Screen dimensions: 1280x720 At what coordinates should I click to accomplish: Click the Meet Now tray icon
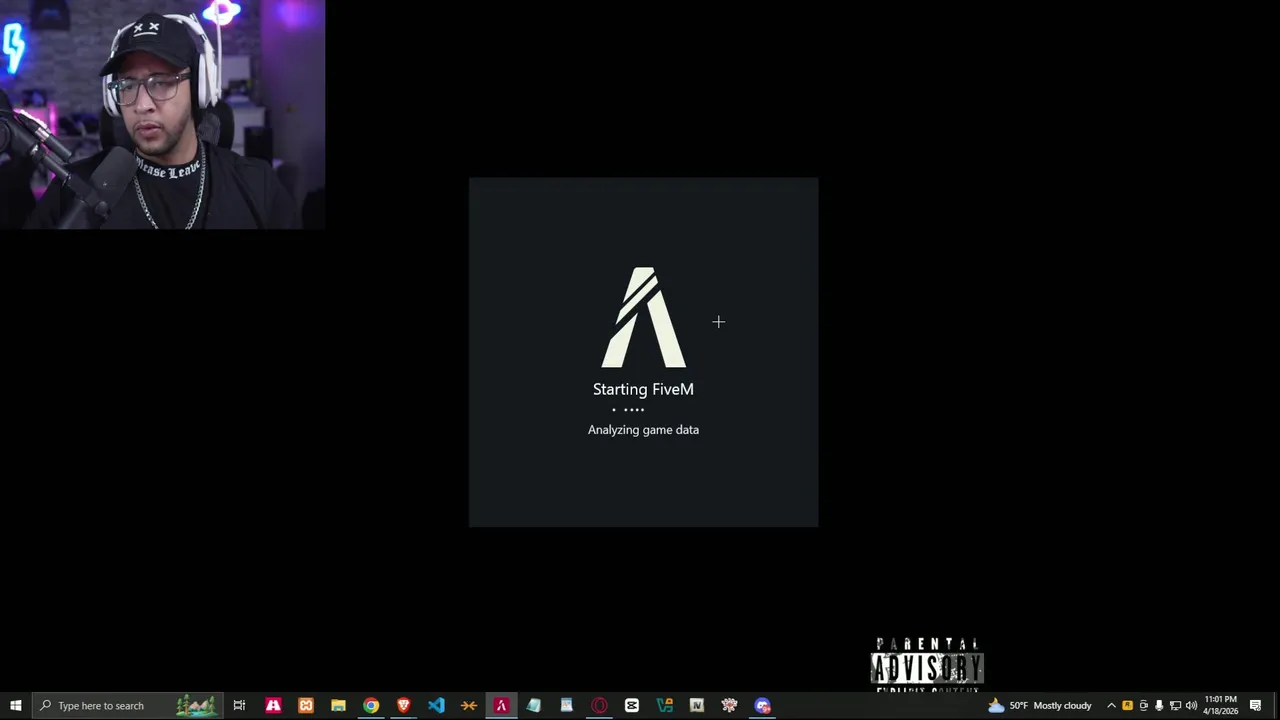coord(1143,705)
